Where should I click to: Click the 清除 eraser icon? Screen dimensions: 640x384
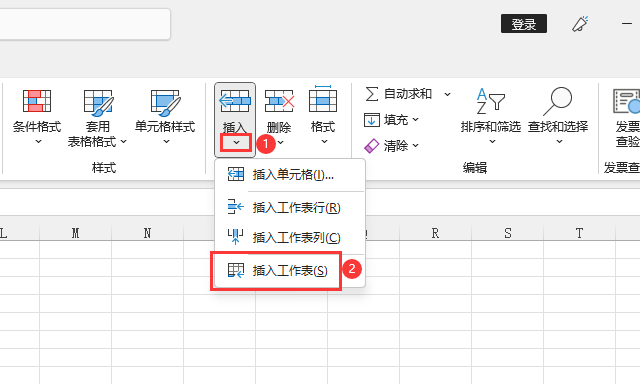(x=371, y=146)
